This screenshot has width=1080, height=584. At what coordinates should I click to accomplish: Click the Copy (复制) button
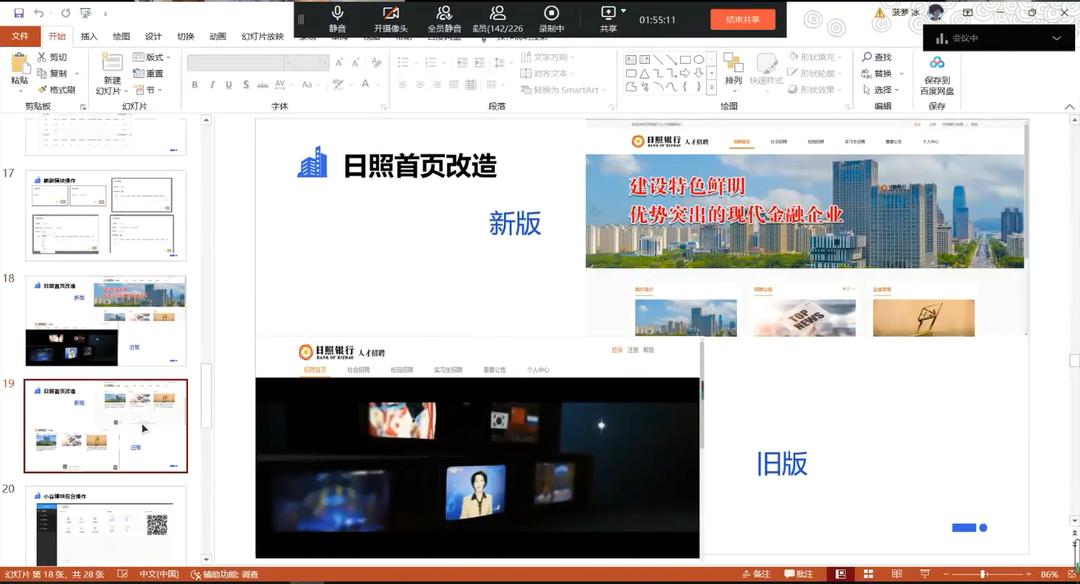[52, 73]
